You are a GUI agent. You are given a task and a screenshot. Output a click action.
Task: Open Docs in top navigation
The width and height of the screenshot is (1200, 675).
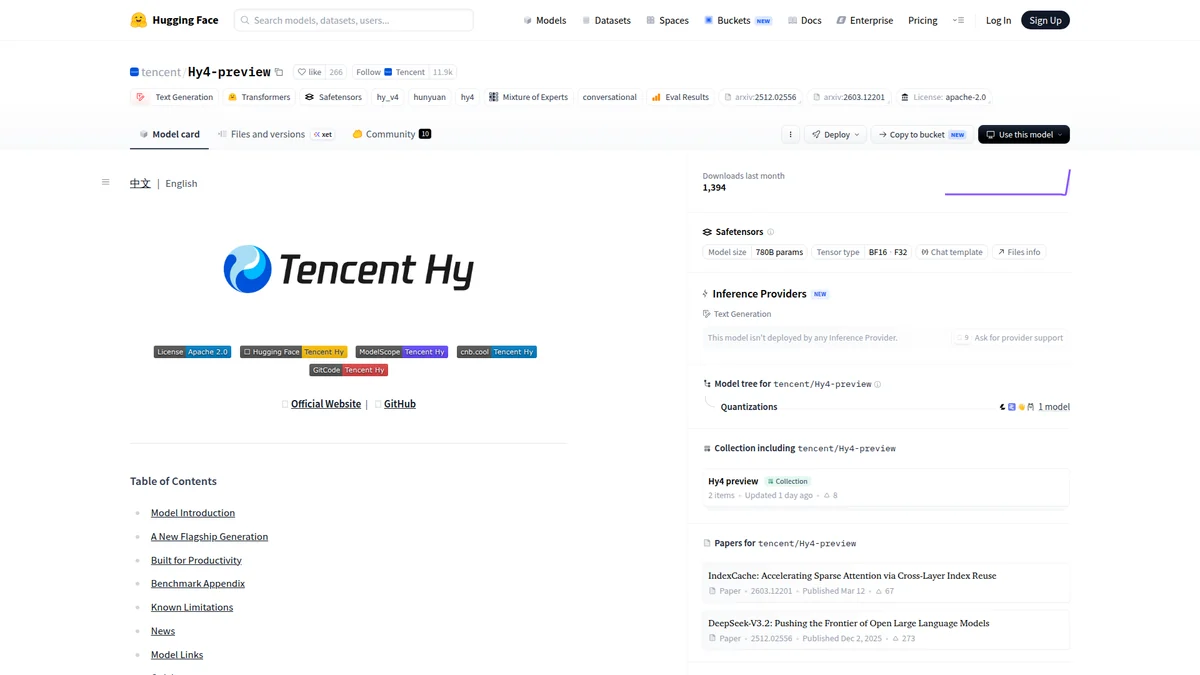[x=804, y=20]
